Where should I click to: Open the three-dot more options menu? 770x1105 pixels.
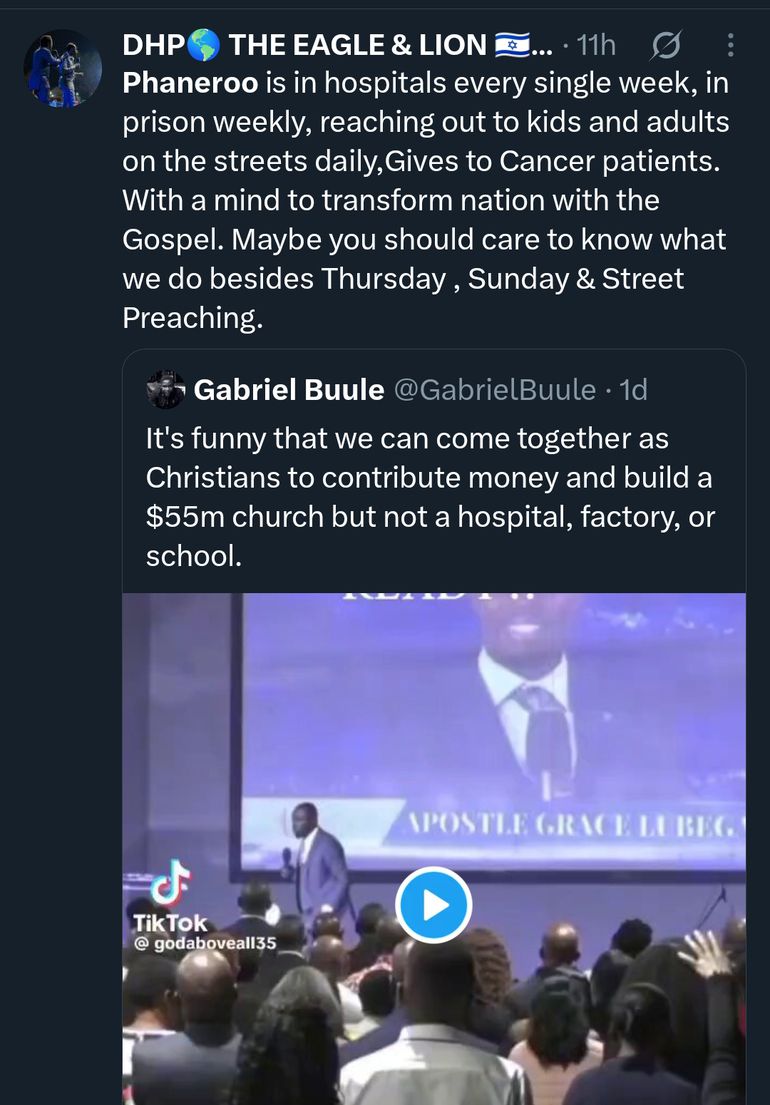click(x=730, y=45)
